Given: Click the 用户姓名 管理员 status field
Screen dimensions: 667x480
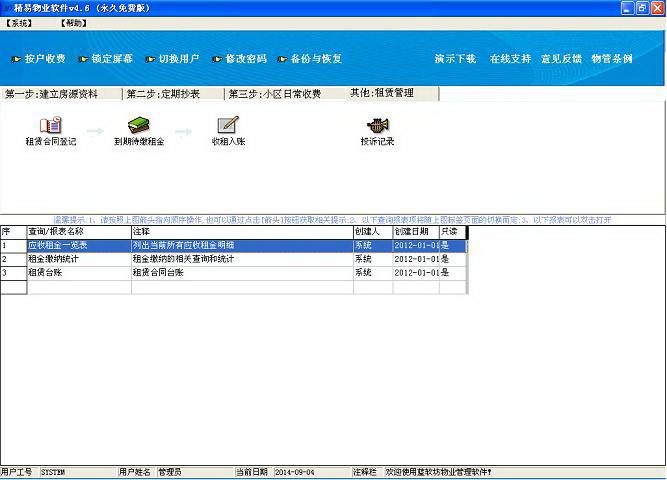Looking at the screenshot, I should 195,472.
